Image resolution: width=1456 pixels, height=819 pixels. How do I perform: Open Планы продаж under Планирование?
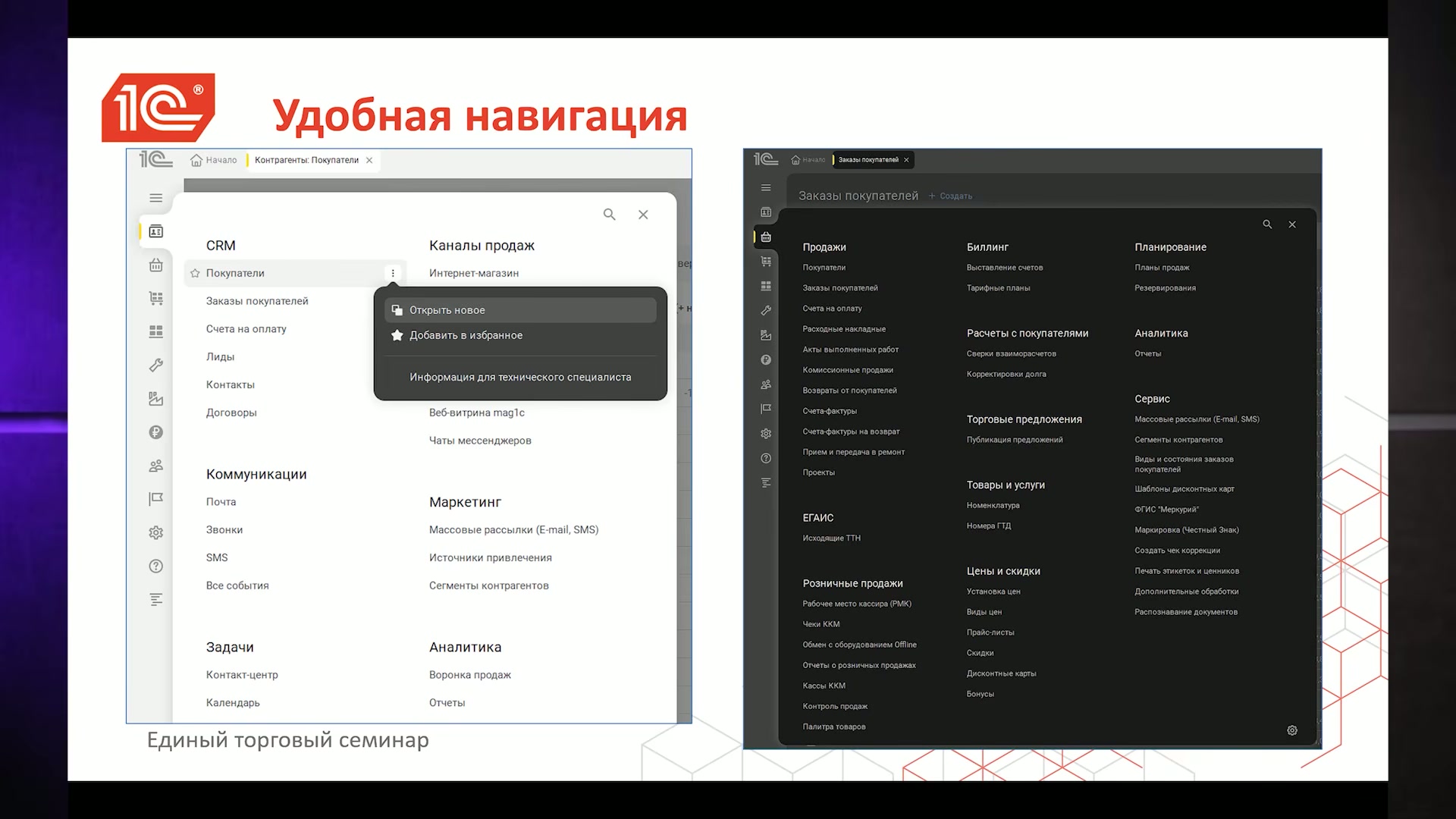[x=1162, y=268]
